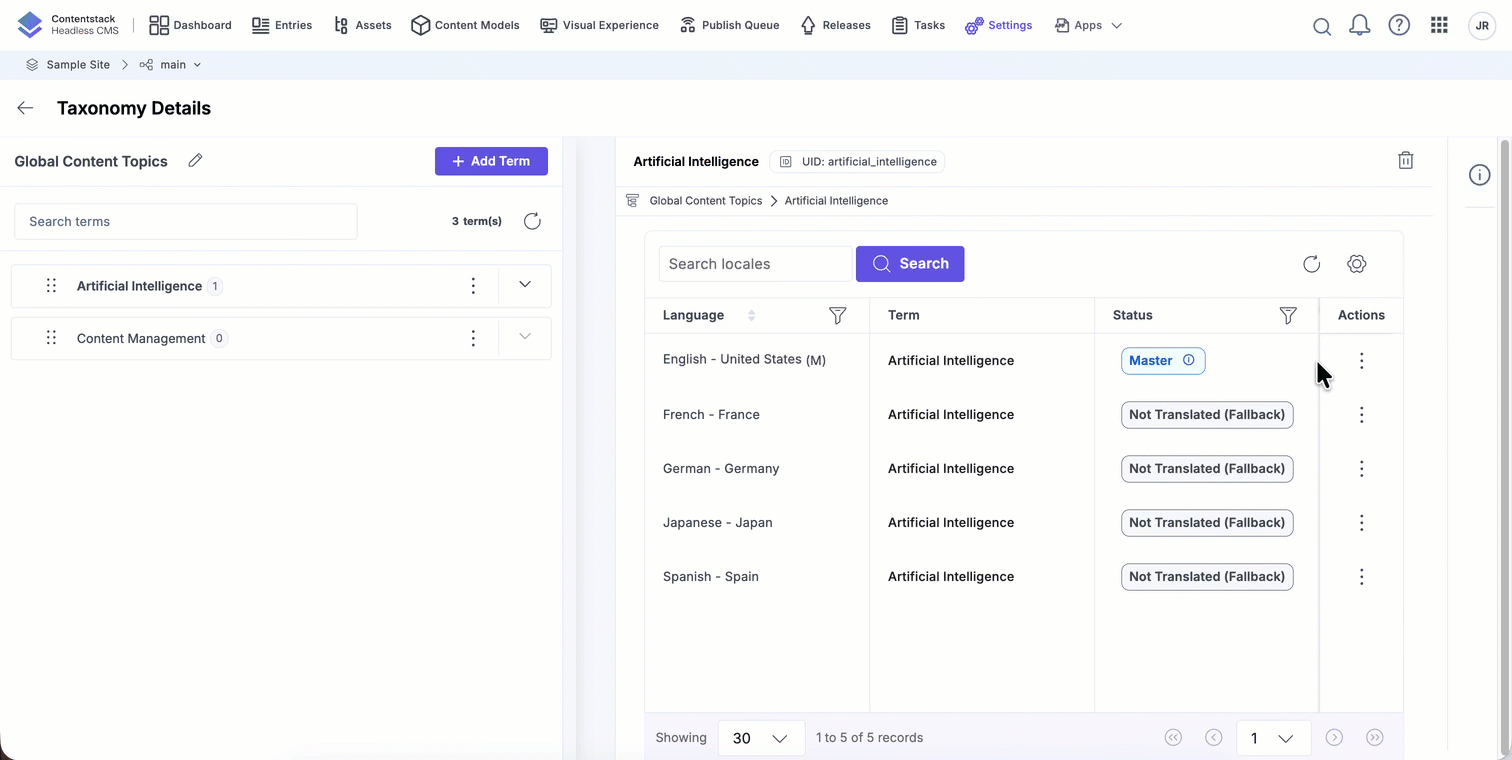Open actions menu for Artificial Intelligence term row in left list

pos(473,286)
